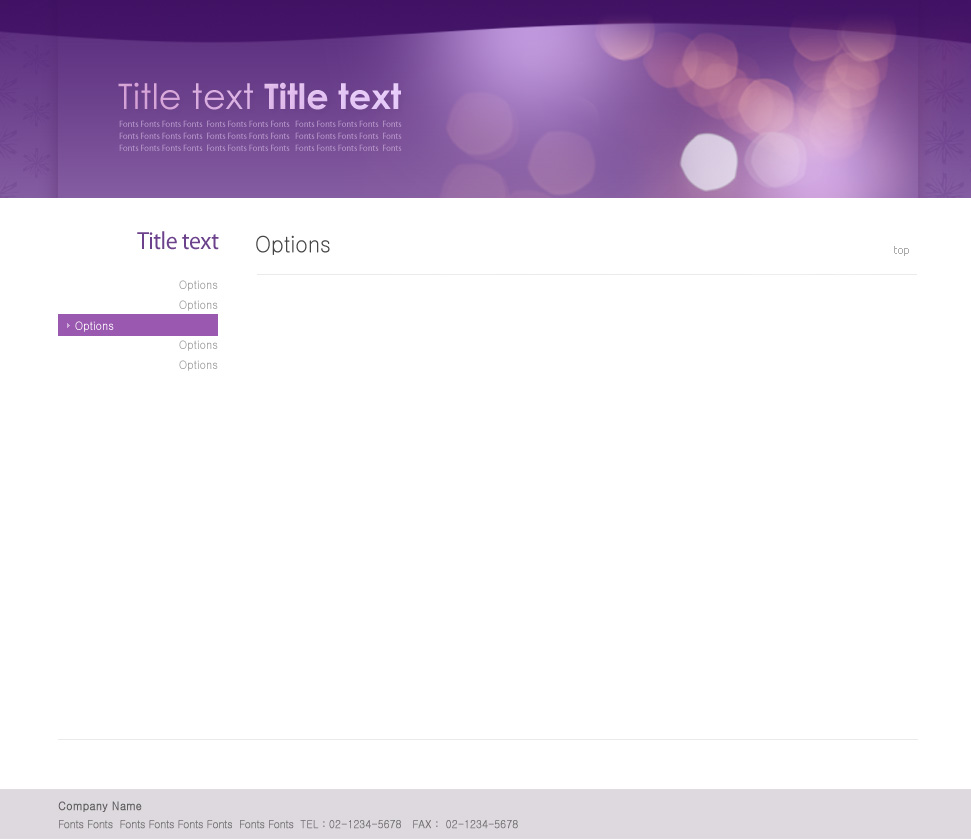Click the main Options page heading

(x=292, y=245)
